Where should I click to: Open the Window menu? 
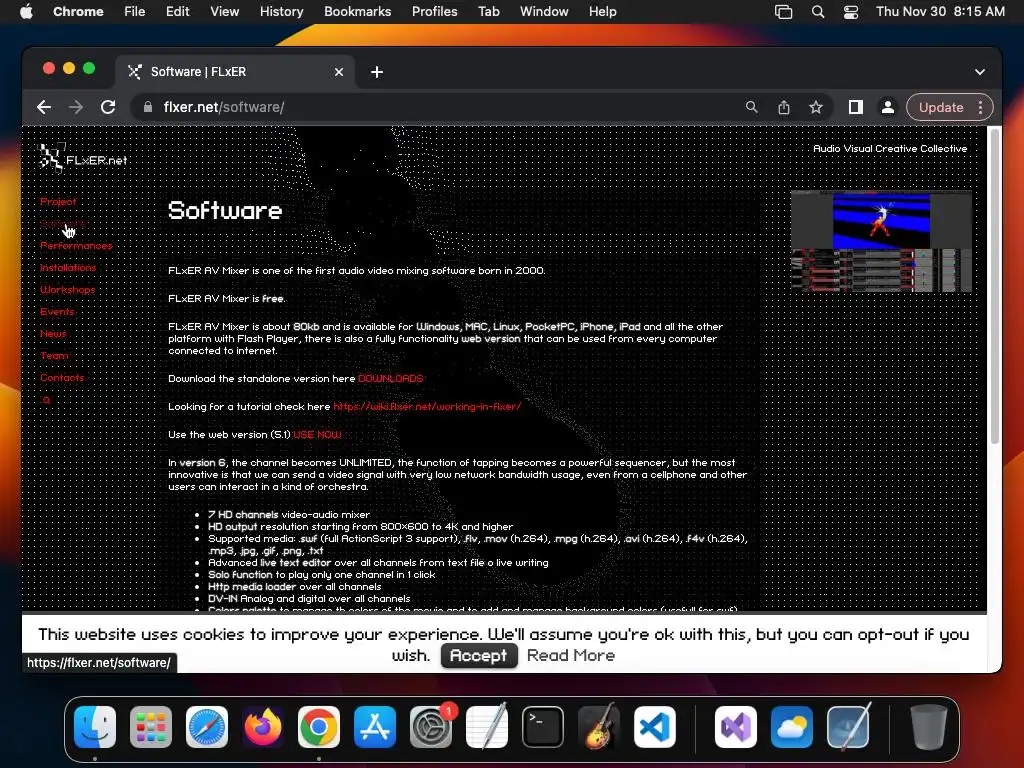click(544, 11)
